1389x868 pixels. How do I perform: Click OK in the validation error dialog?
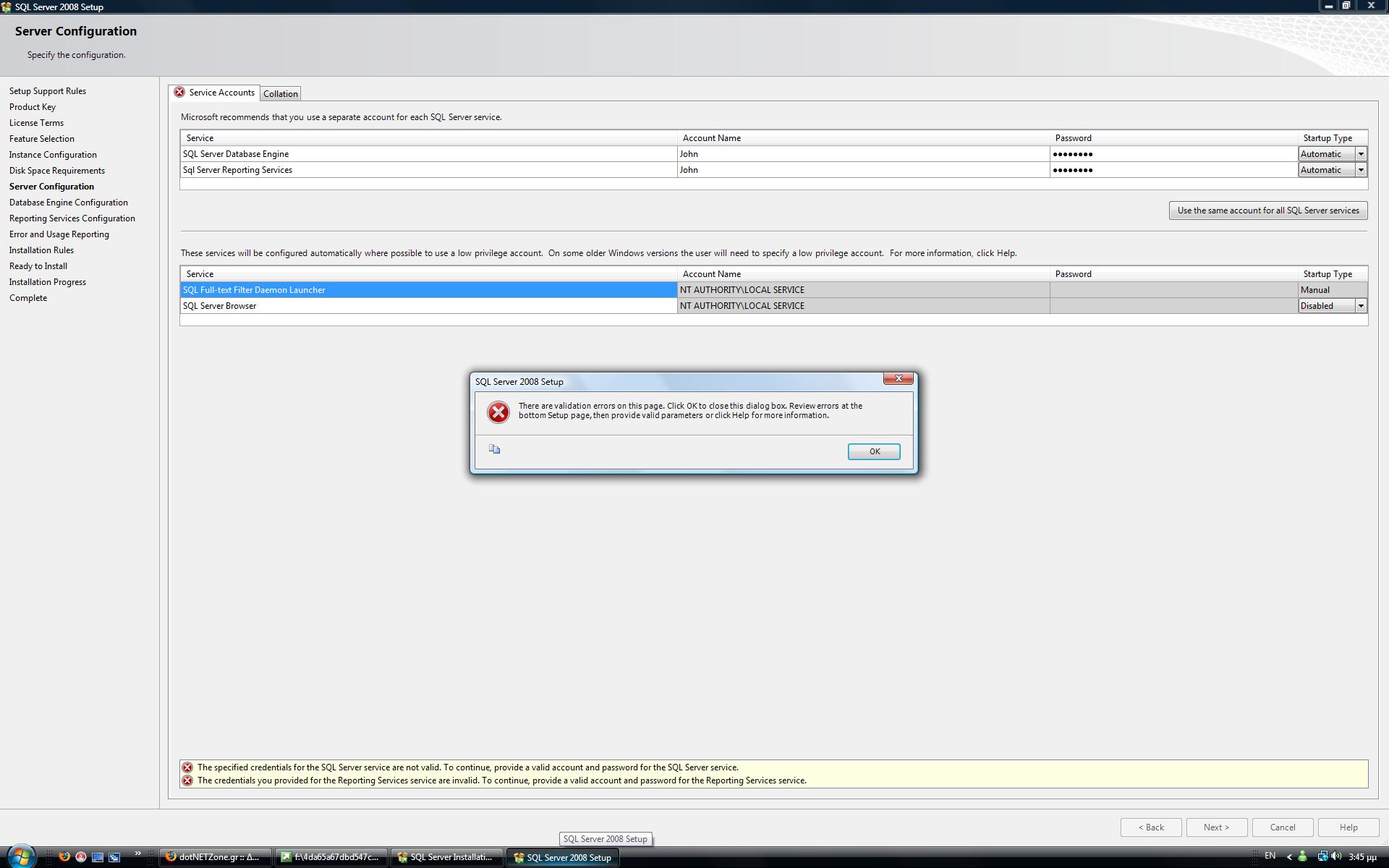[x=874, y=451]
